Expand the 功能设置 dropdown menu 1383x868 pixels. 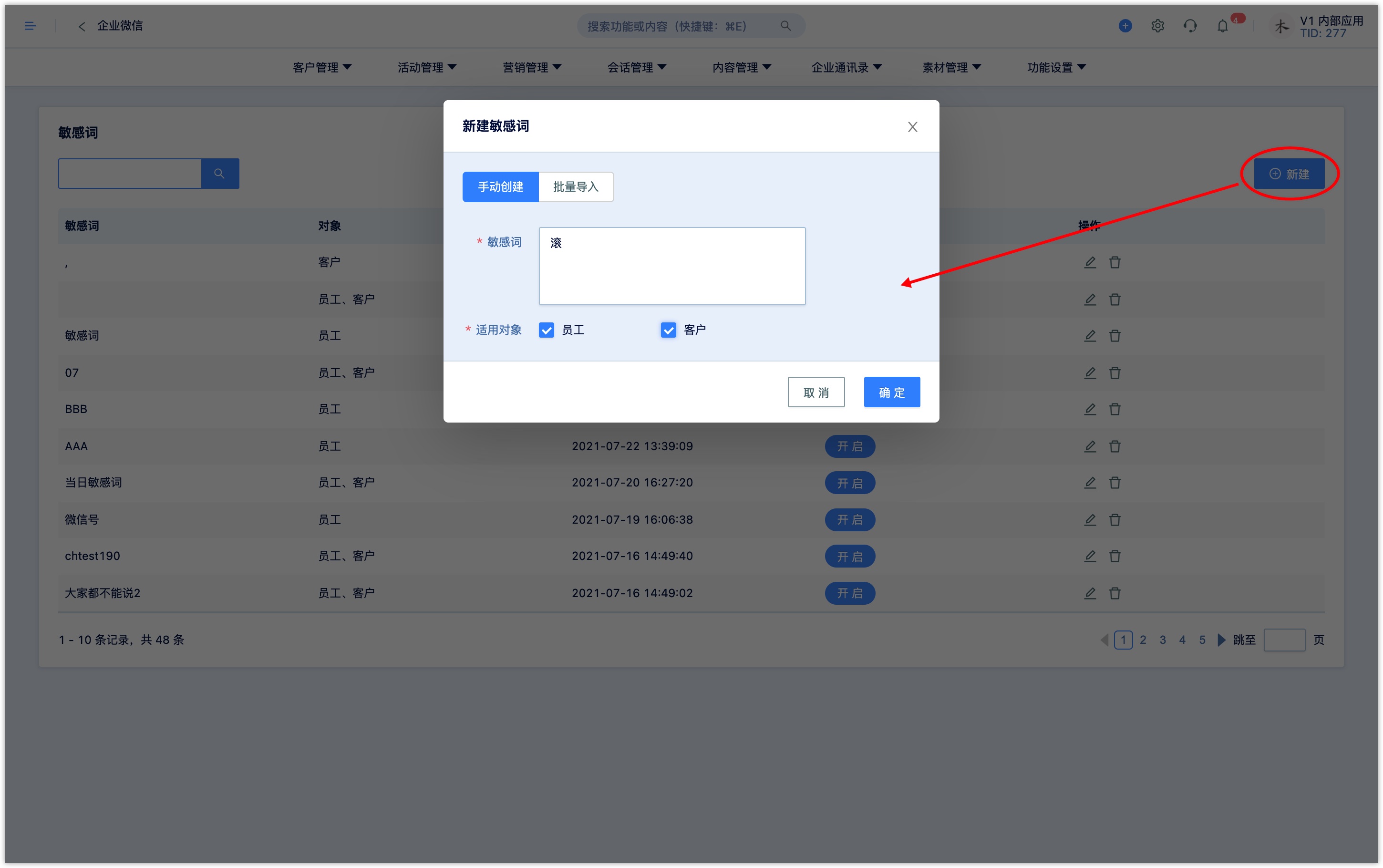click(1056, 67)
